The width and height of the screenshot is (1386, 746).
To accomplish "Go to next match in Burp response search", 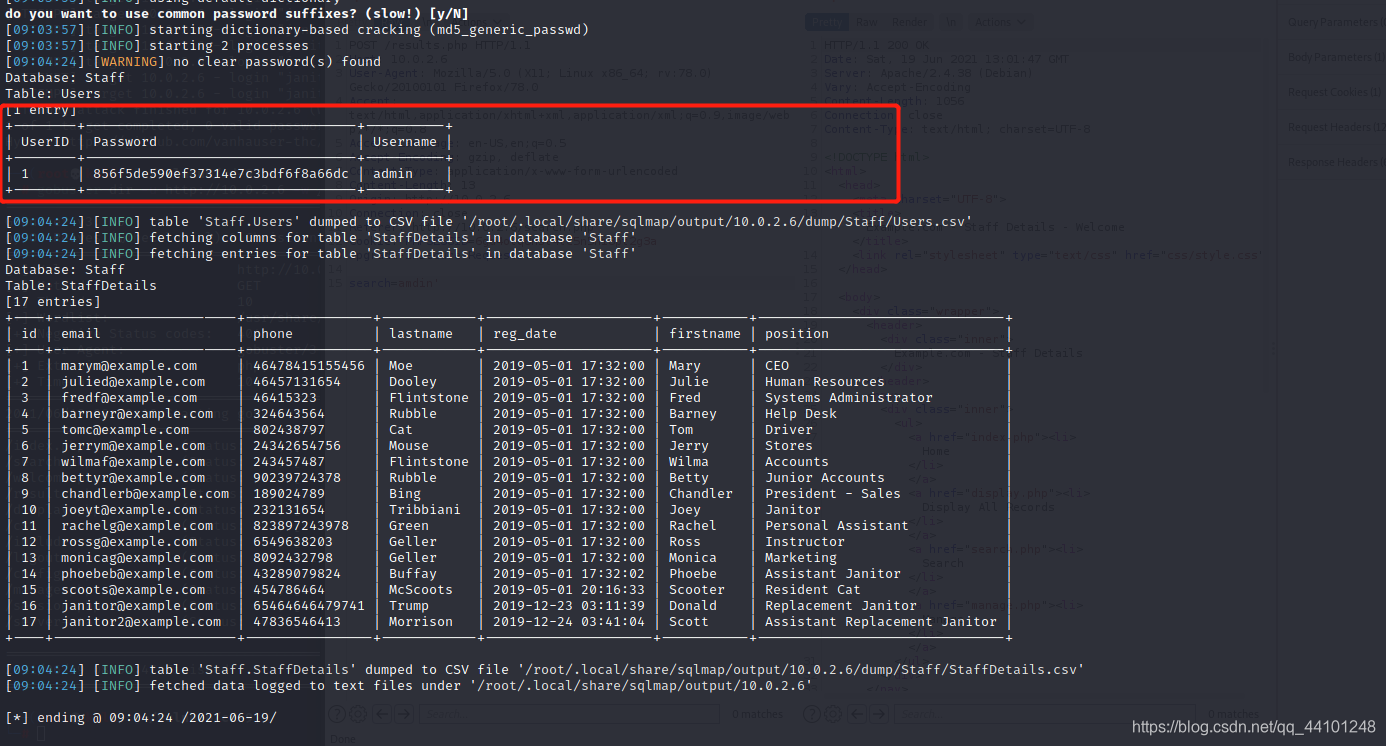I will [880, 714].
